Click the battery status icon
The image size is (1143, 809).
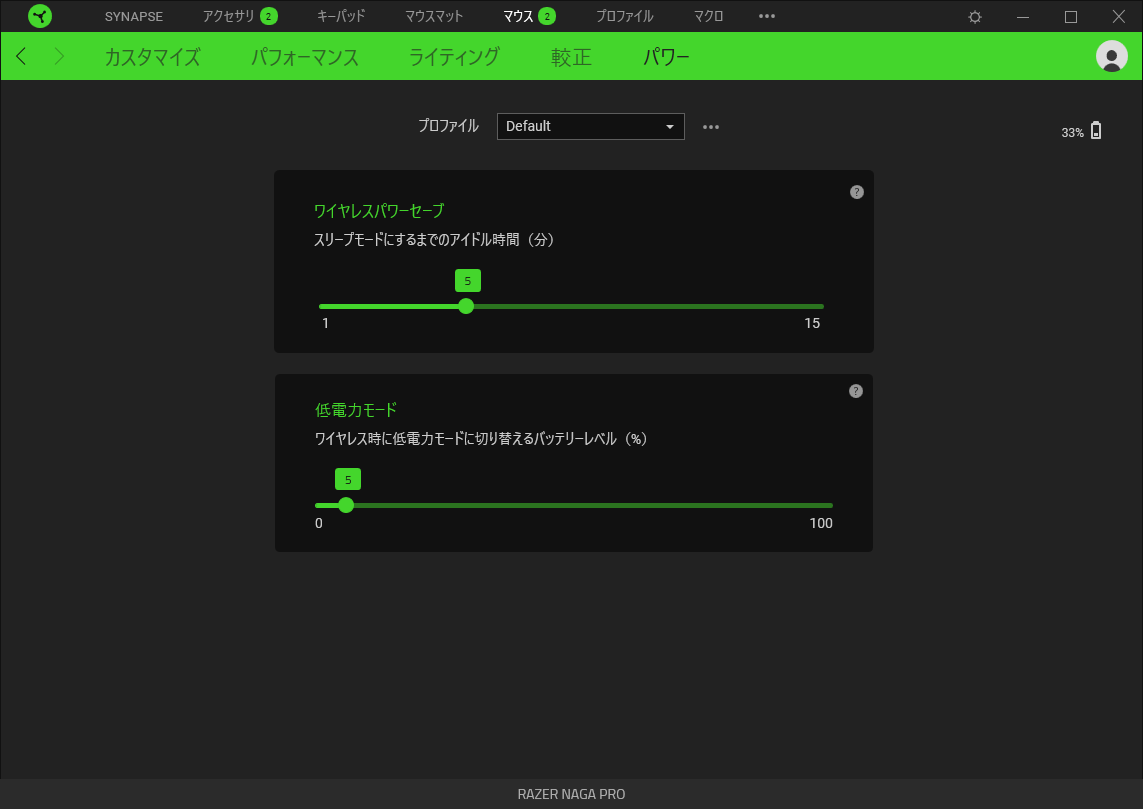(1096, 130)
